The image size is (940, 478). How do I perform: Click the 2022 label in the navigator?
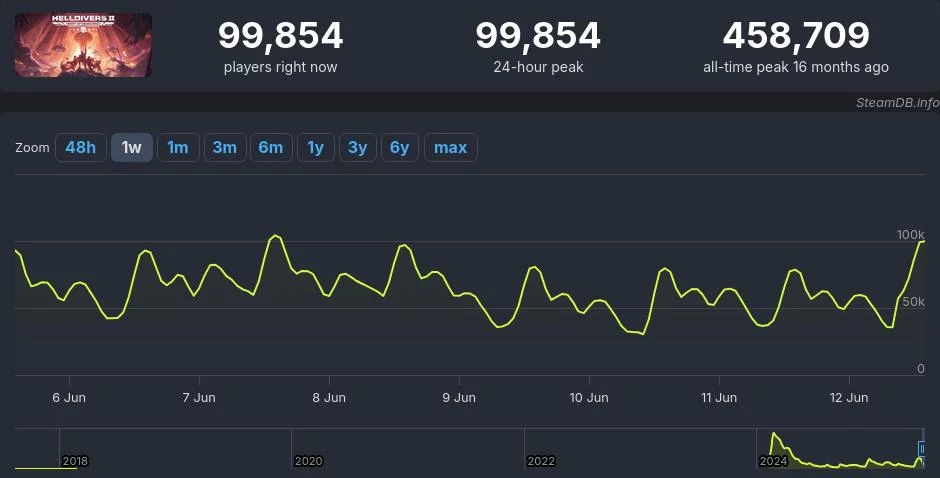(541, 461)
